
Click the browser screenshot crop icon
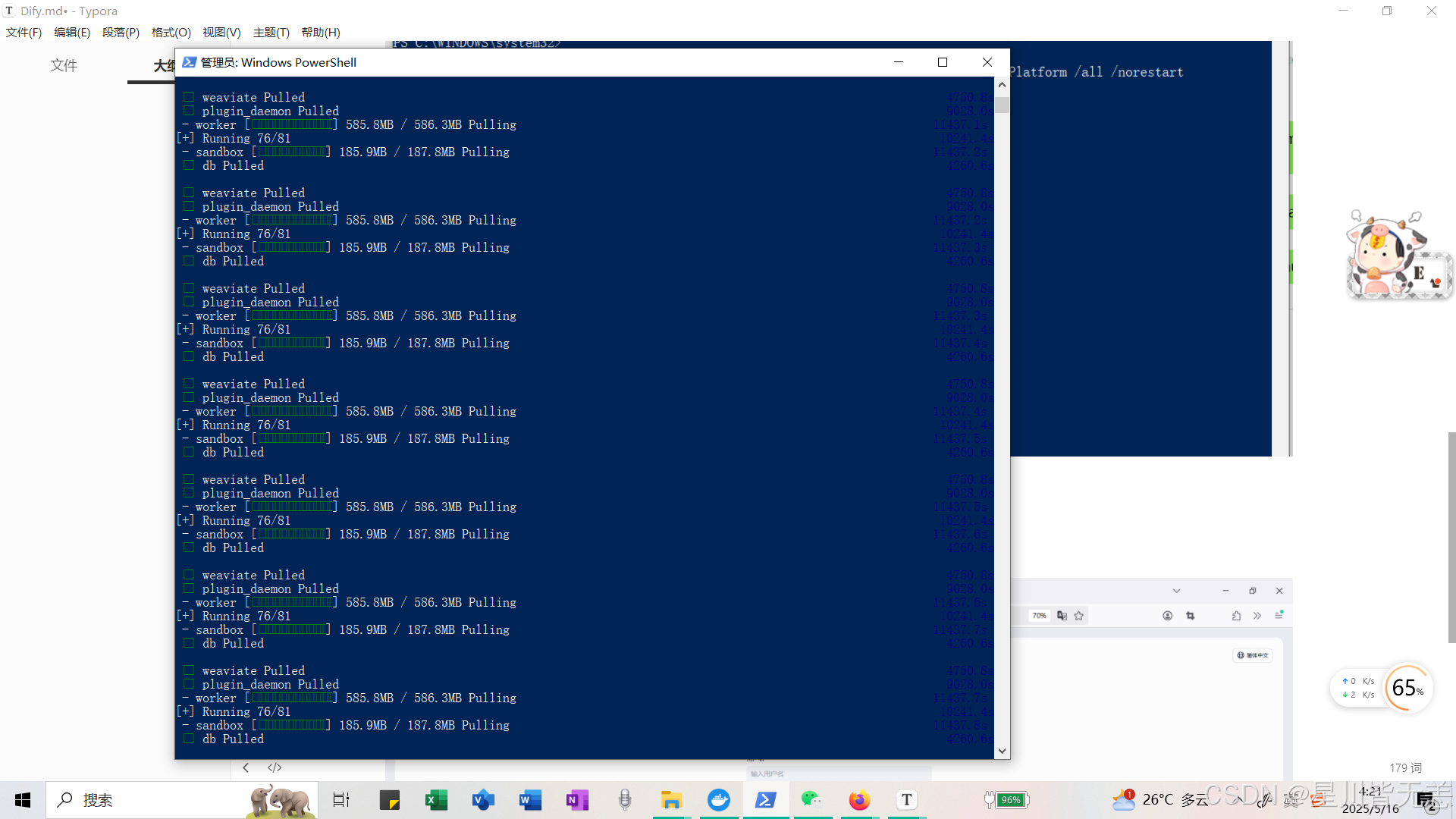[x=1190, y=616]
